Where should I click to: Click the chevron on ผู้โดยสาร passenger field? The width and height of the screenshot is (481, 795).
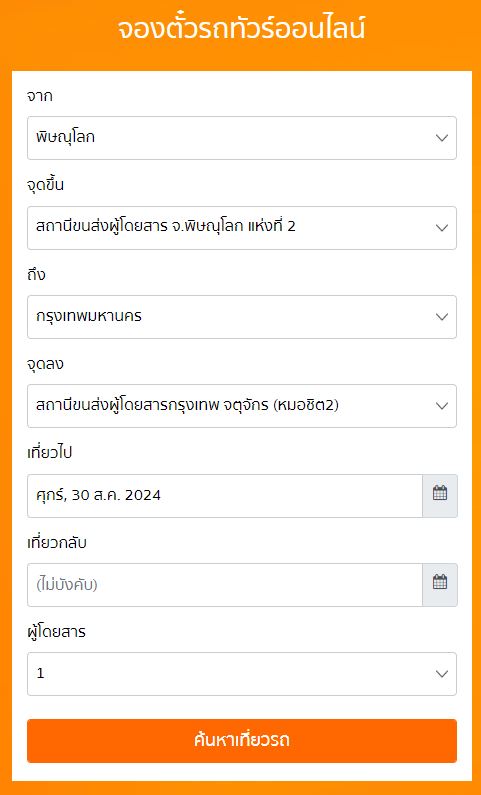tap(442, 674)
